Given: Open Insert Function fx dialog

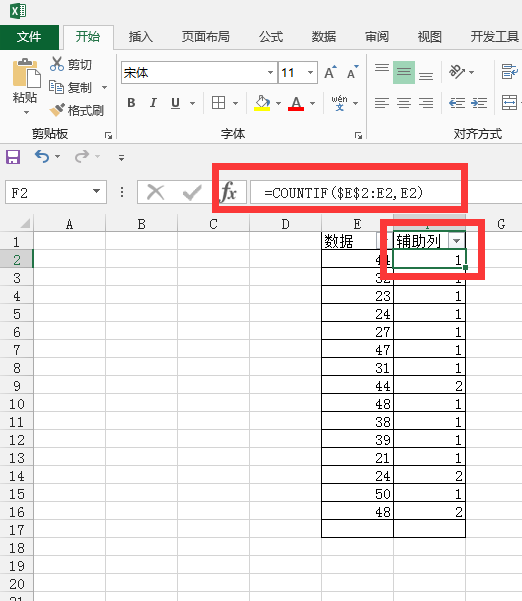Looking at the screenshot, I should tap(229, 192).
